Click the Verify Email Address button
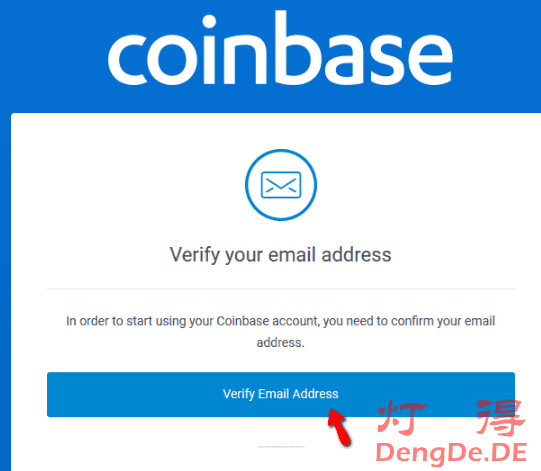Image resolution: width=541 pixels, height=471 pixels. tap(281, 394)
